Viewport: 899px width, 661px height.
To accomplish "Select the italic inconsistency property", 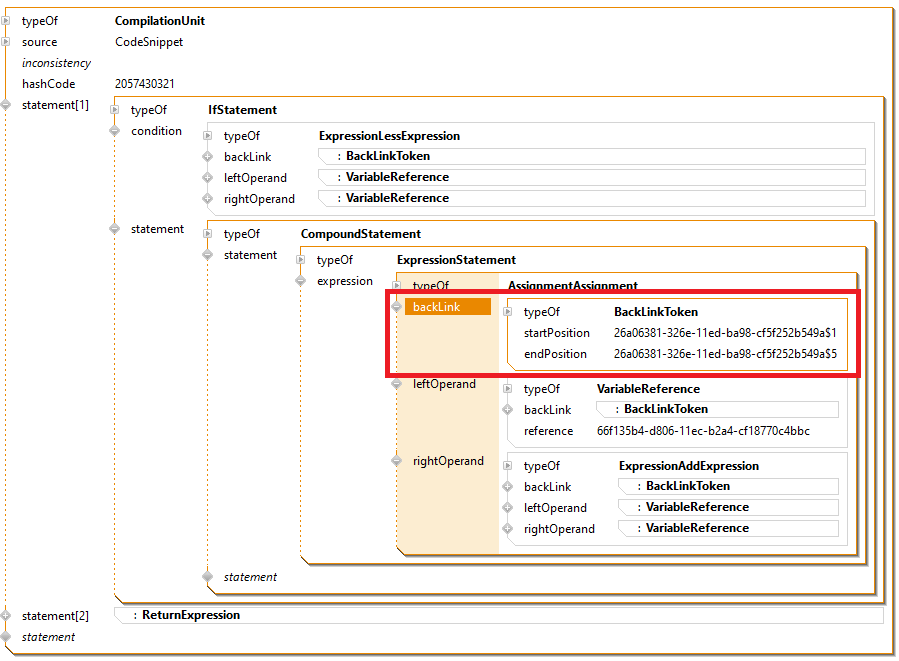I will coord(56,63).
